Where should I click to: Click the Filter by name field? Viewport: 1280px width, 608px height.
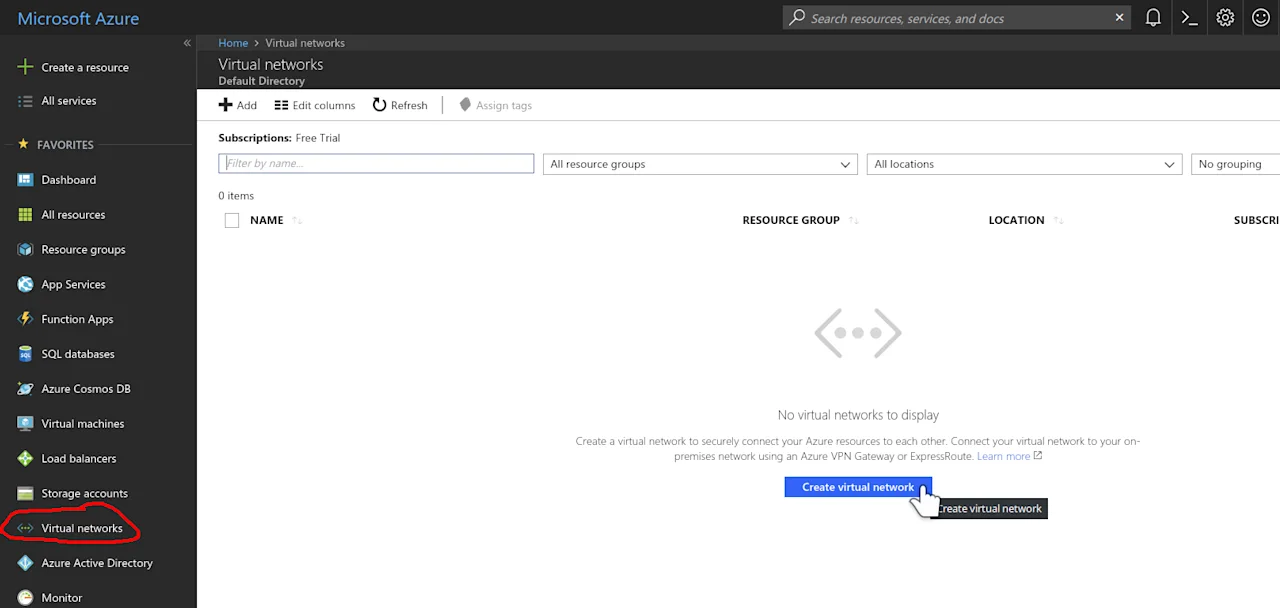376,163
